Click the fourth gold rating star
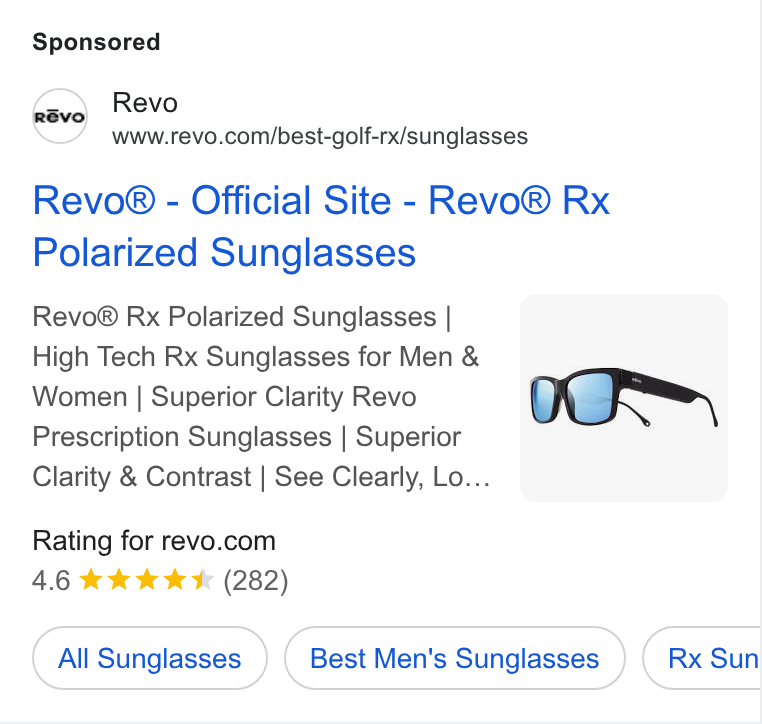 point(174,580)
